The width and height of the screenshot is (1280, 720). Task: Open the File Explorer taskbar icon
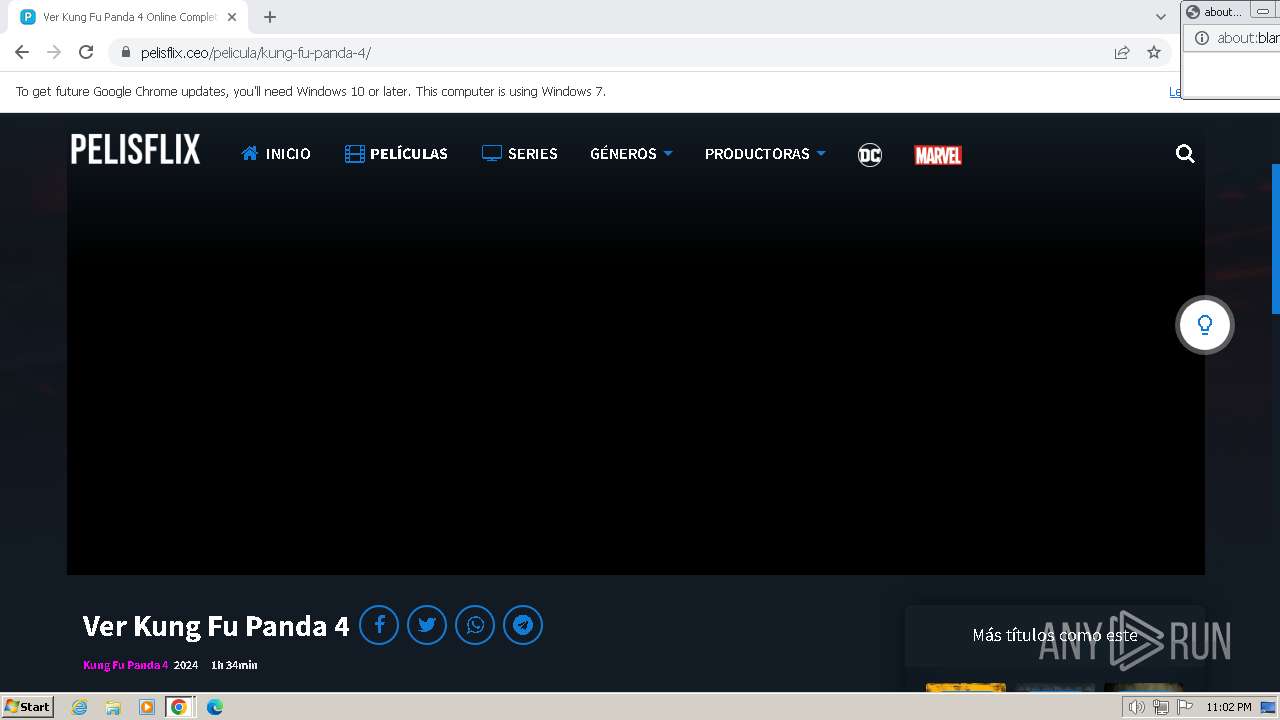coord(113,707)
